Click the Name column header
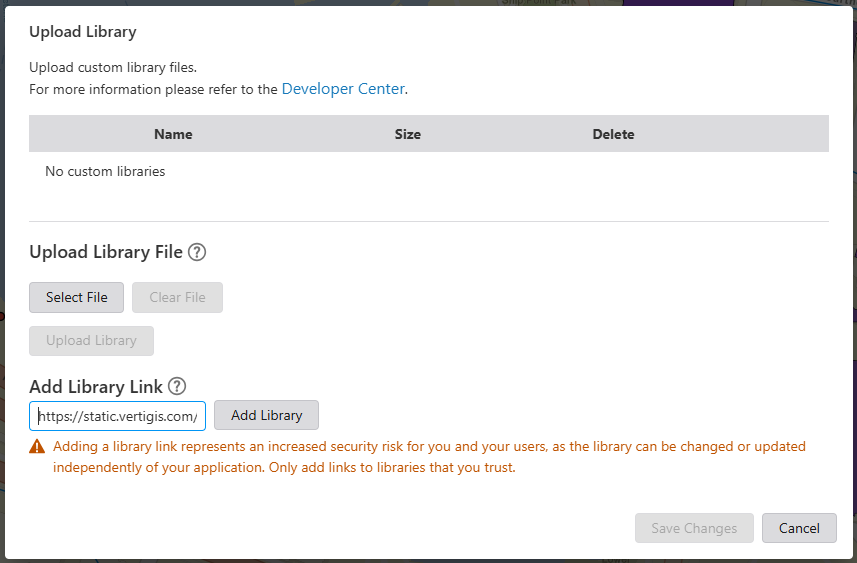This screenshot has width=857, height=563. tap(173, 134)
